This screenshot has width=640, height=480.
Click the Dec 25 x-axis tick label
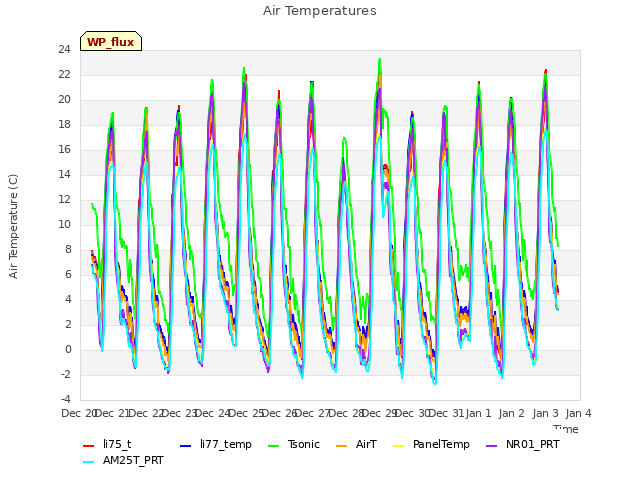pos(247,413)
